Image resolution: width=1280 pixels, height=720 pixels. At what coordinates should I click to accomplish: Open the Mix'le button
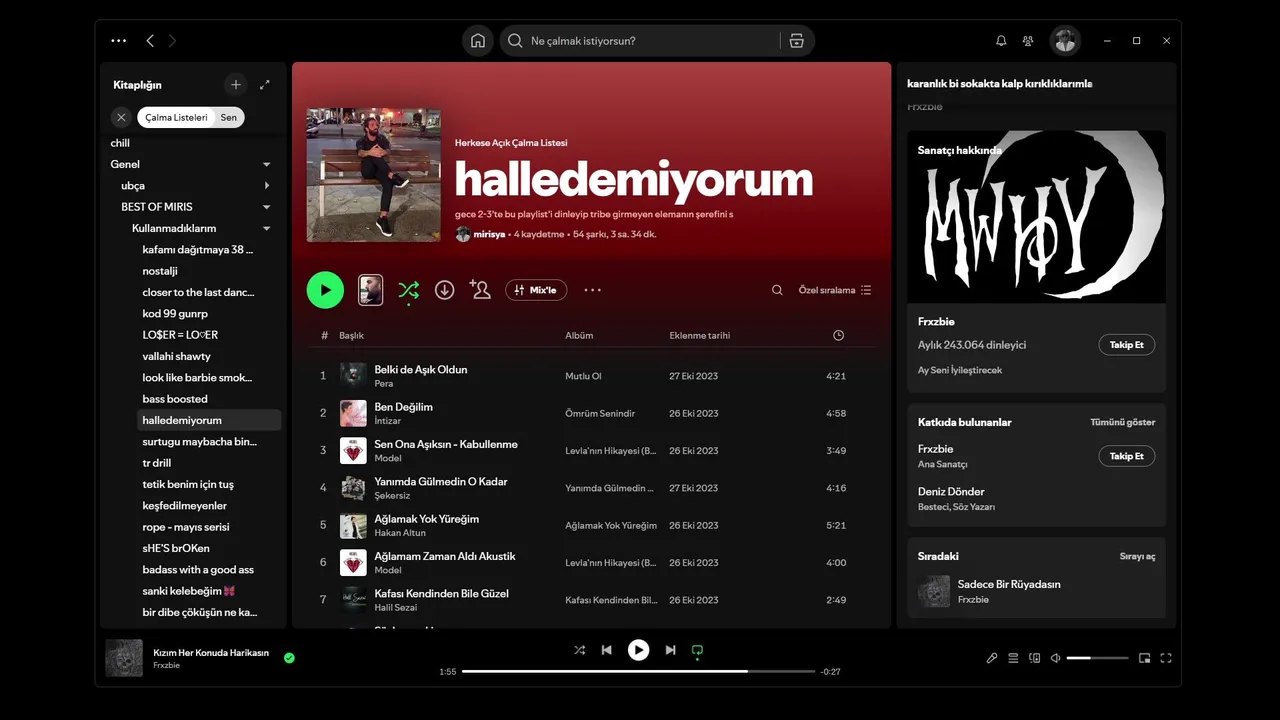click(x=536, y=290)
